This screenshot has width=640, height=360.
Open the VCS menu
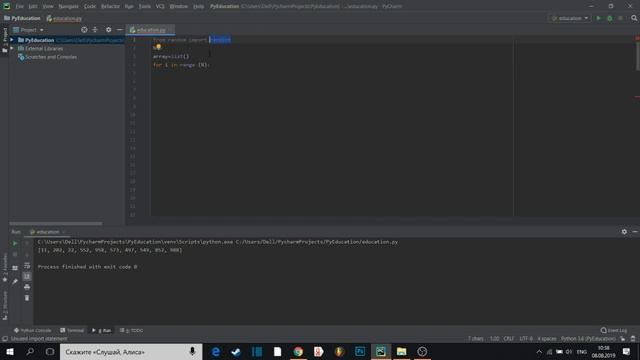coord(160,7)
